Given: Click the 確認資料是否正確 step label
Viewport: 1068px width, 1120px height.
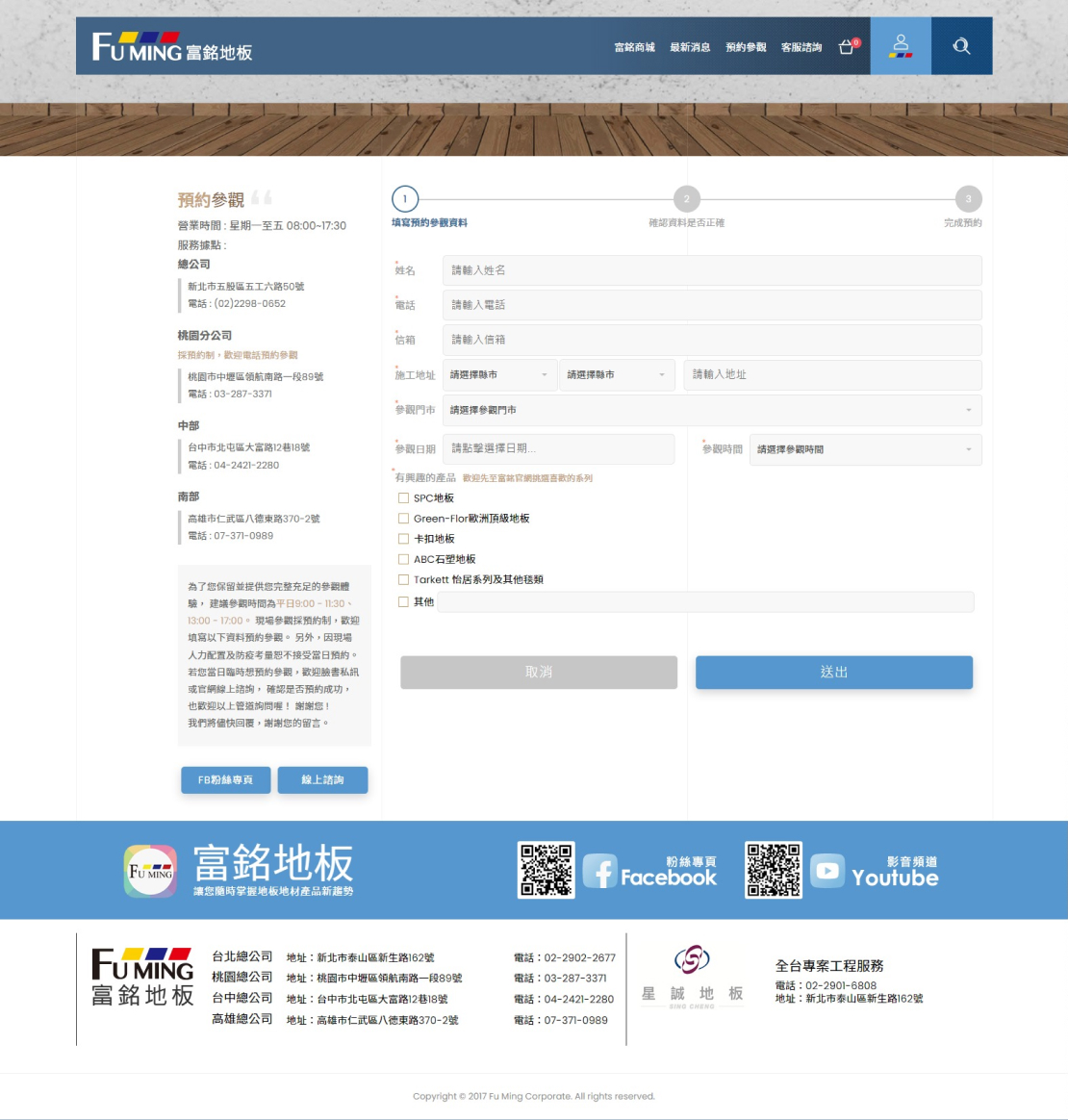Looking at the screenshot, I should (687, 223).
